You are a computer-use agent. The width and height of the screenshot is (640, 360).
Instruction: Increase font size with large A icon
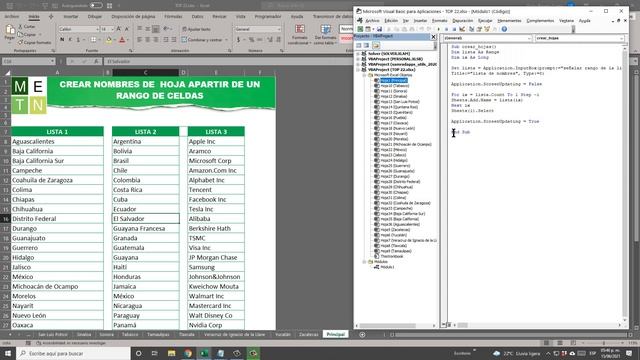[x=119, y=29]
